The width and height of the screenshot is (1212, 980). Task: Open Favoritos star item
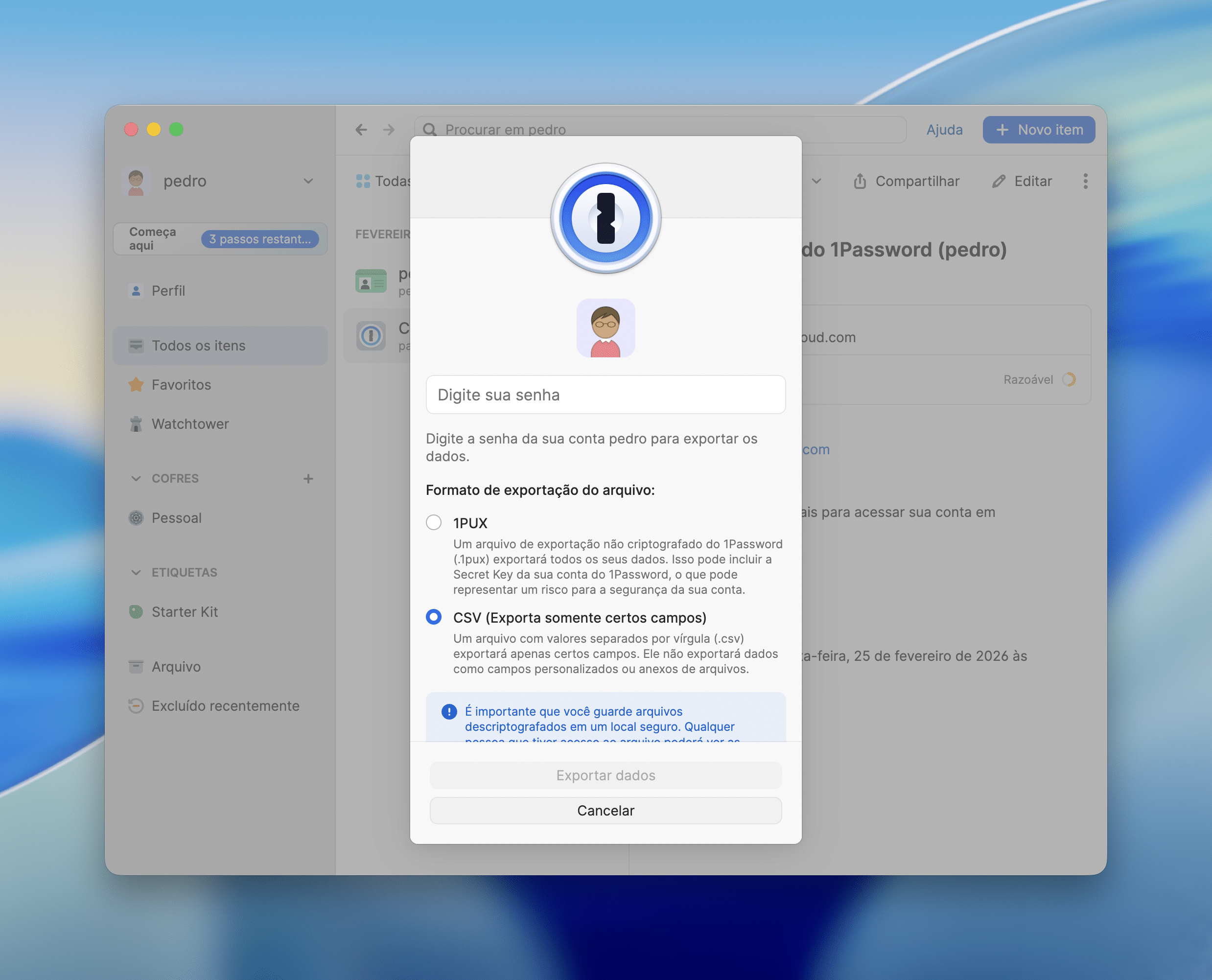pyautogui.click(x=181, y=385)
